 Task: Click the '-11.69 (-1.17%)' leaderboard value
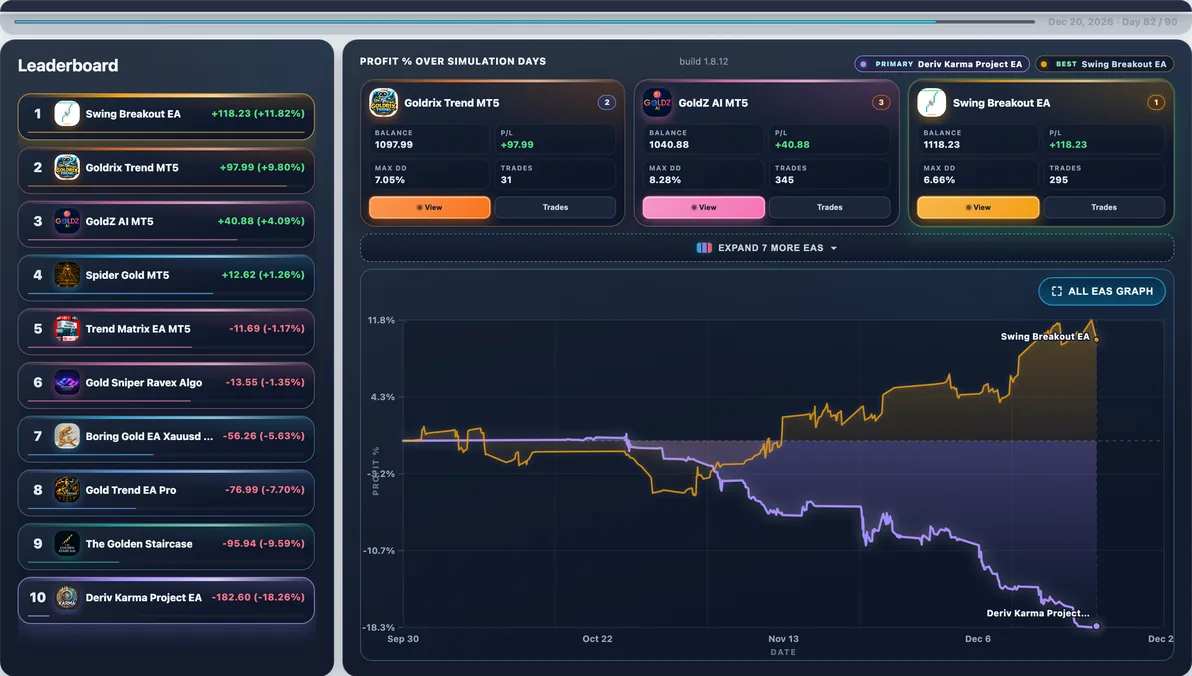coord(267,328)
